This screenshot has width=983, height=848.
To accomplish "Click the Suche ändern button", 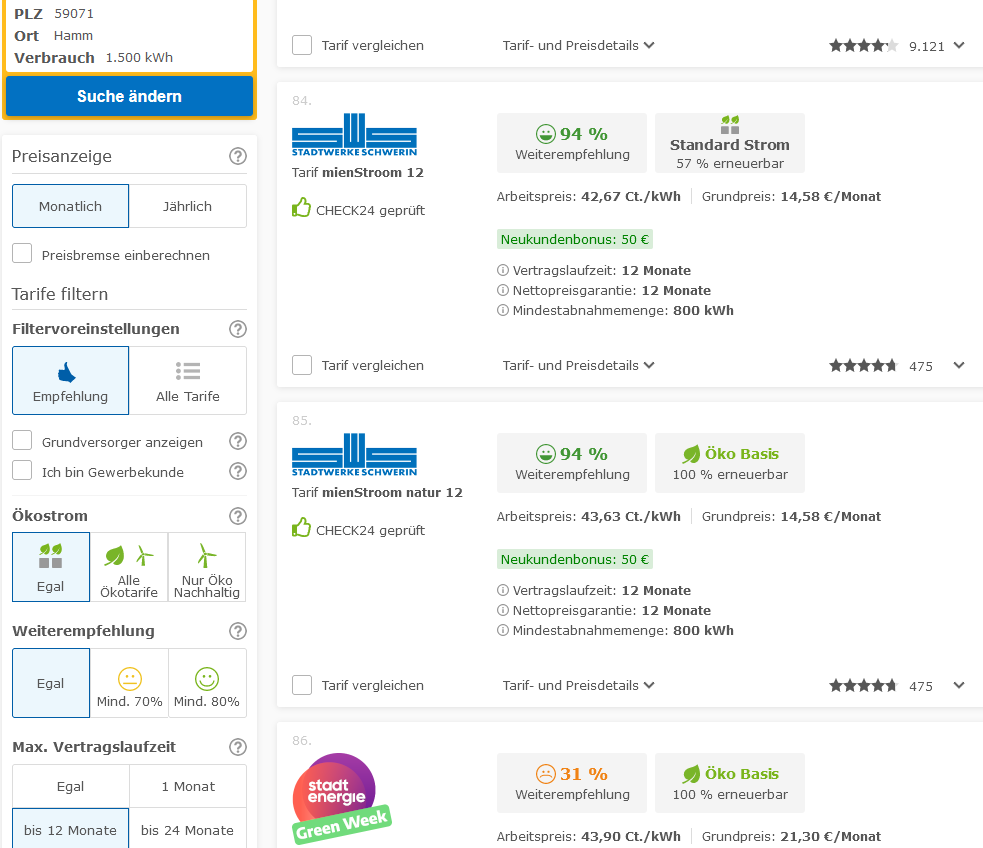I will pos(129,97).
